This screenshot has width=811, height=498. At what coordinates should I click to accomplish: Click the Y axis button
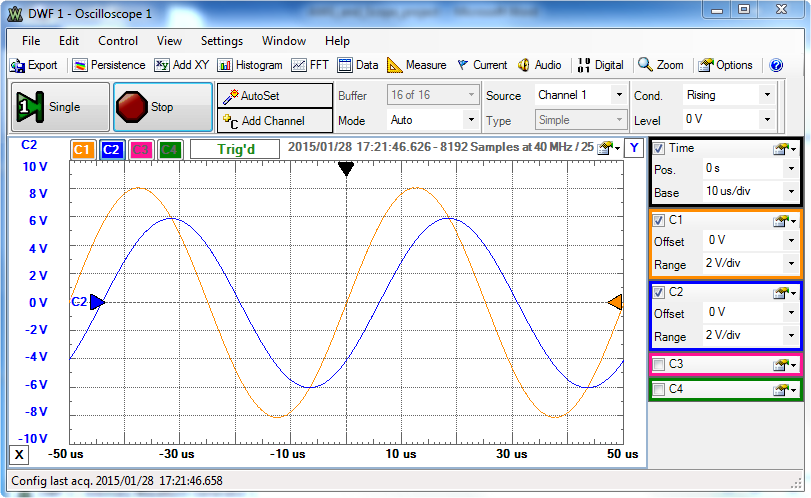pyautogui.click(x=634, y=149)
